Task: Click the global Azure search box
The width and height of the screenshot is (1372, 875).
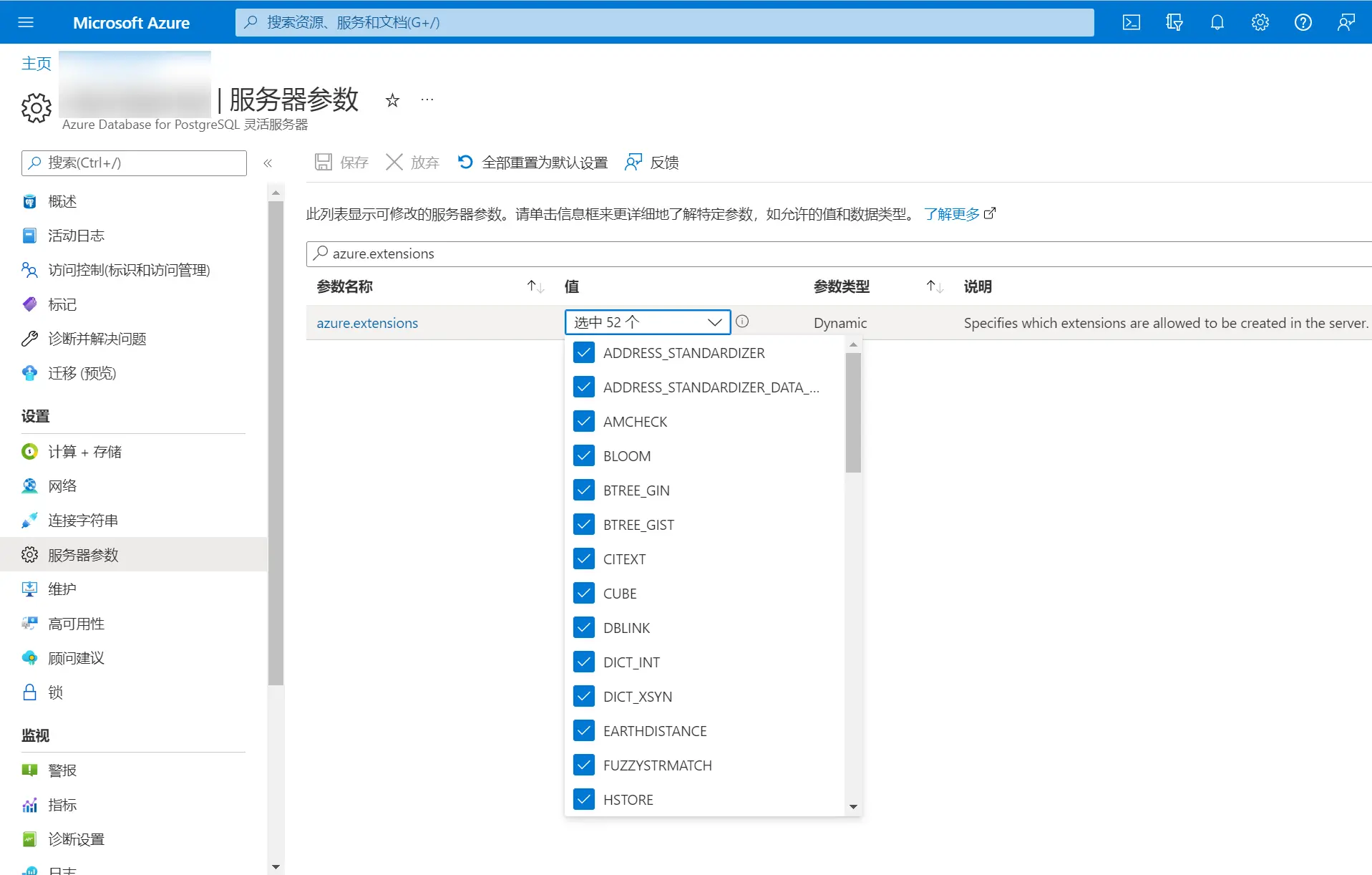Action: pos(664,22)
